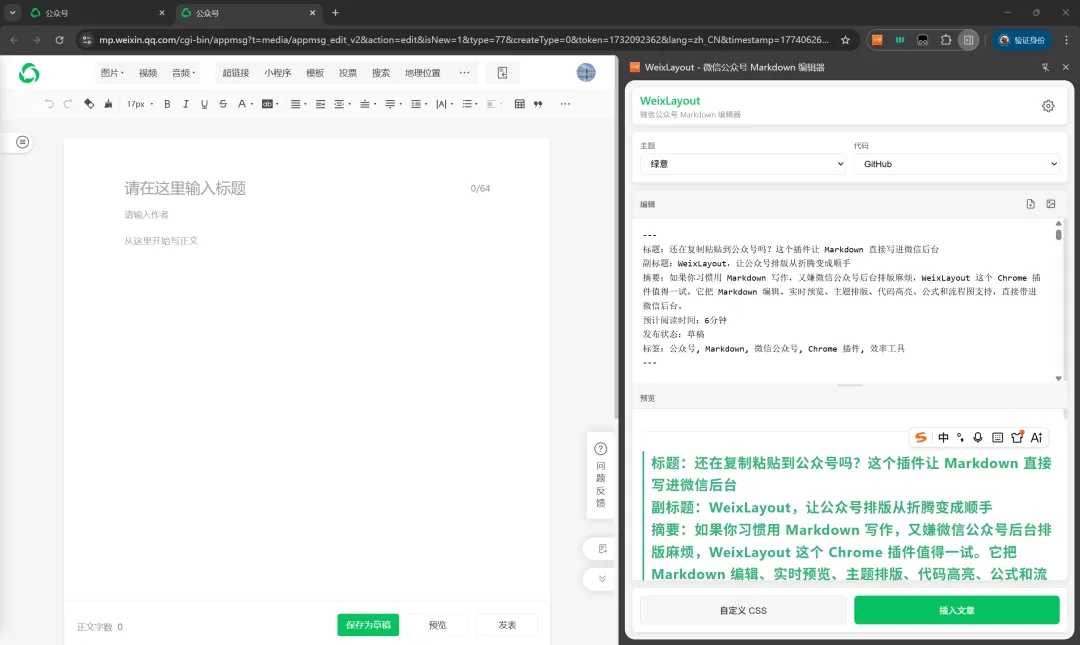The image size is (1080, 645).
Task: Open the 问题反馈 help panel
Action: pos(601,475)
